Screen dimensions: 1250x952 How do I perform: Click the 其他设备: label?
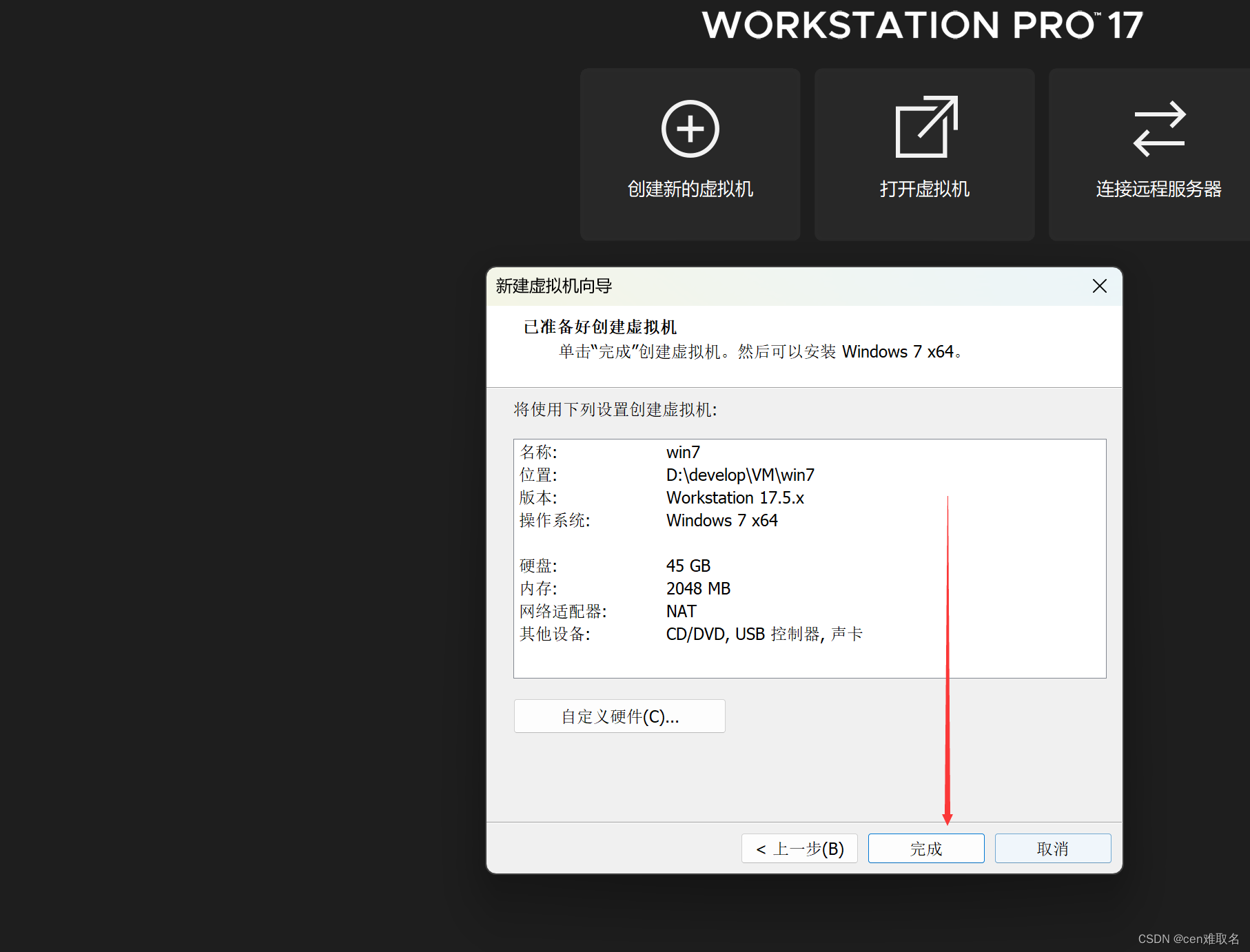coord(555,634)
